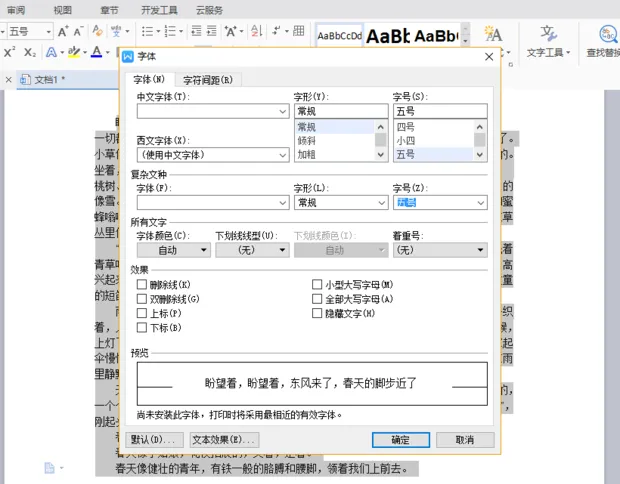
Task: Select 倾斜 (italic) in font style list
Action: (335, 141)
